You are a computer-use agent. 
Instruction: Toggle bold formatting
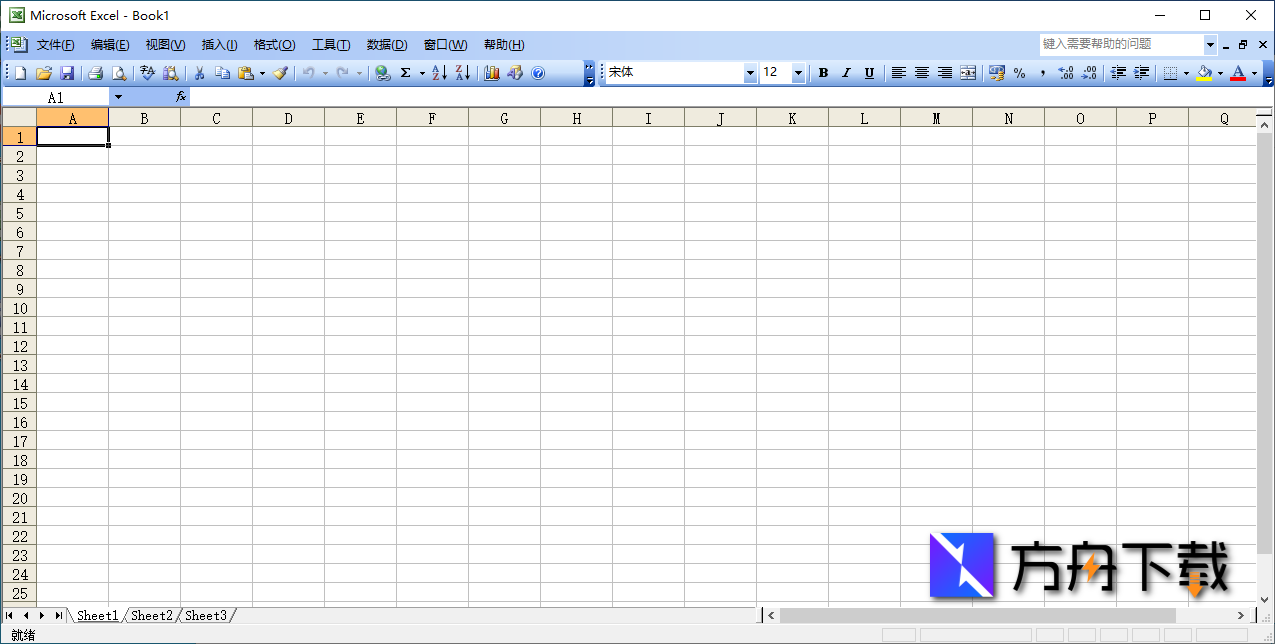point(823,72)
